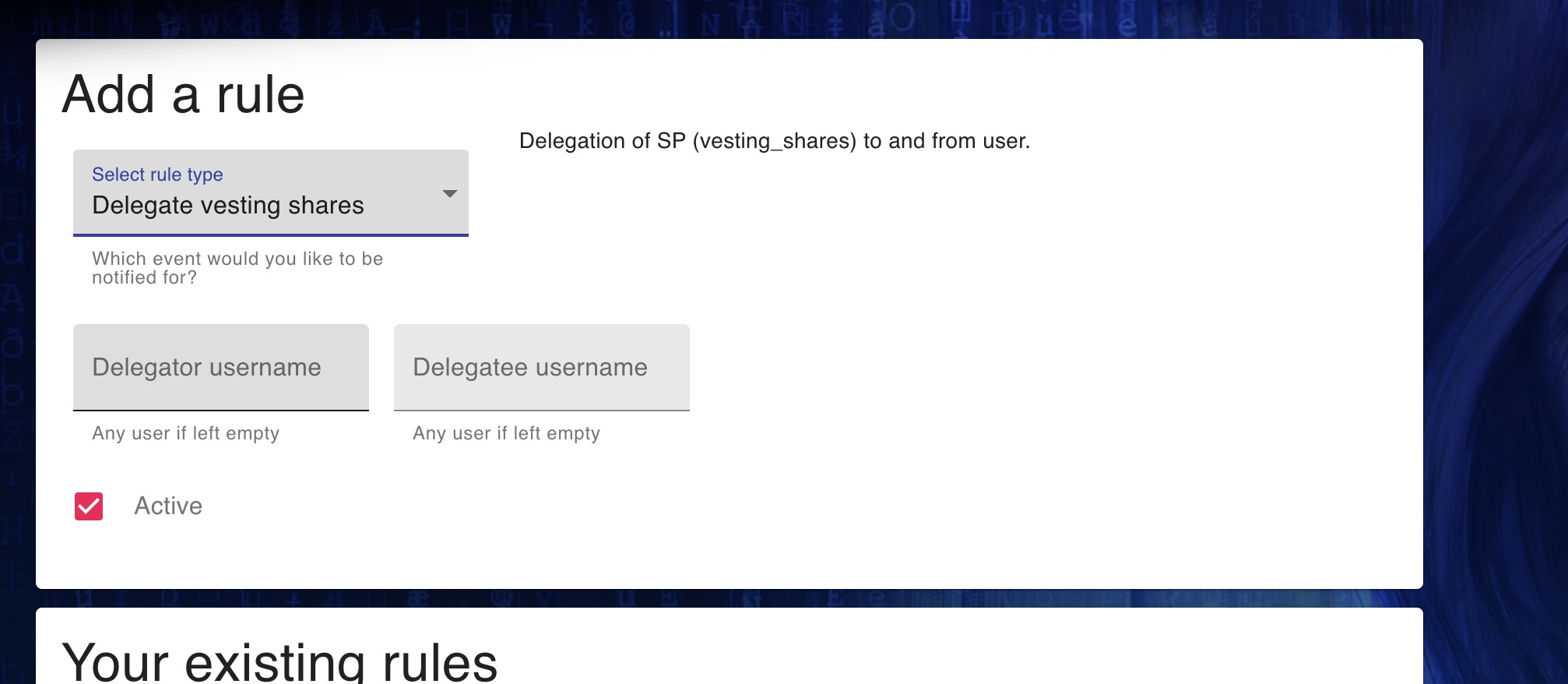The width and height of the screenshot is (1568, 684).
Task: Open the Select rule type dropdown
Action: click(270, 193)
